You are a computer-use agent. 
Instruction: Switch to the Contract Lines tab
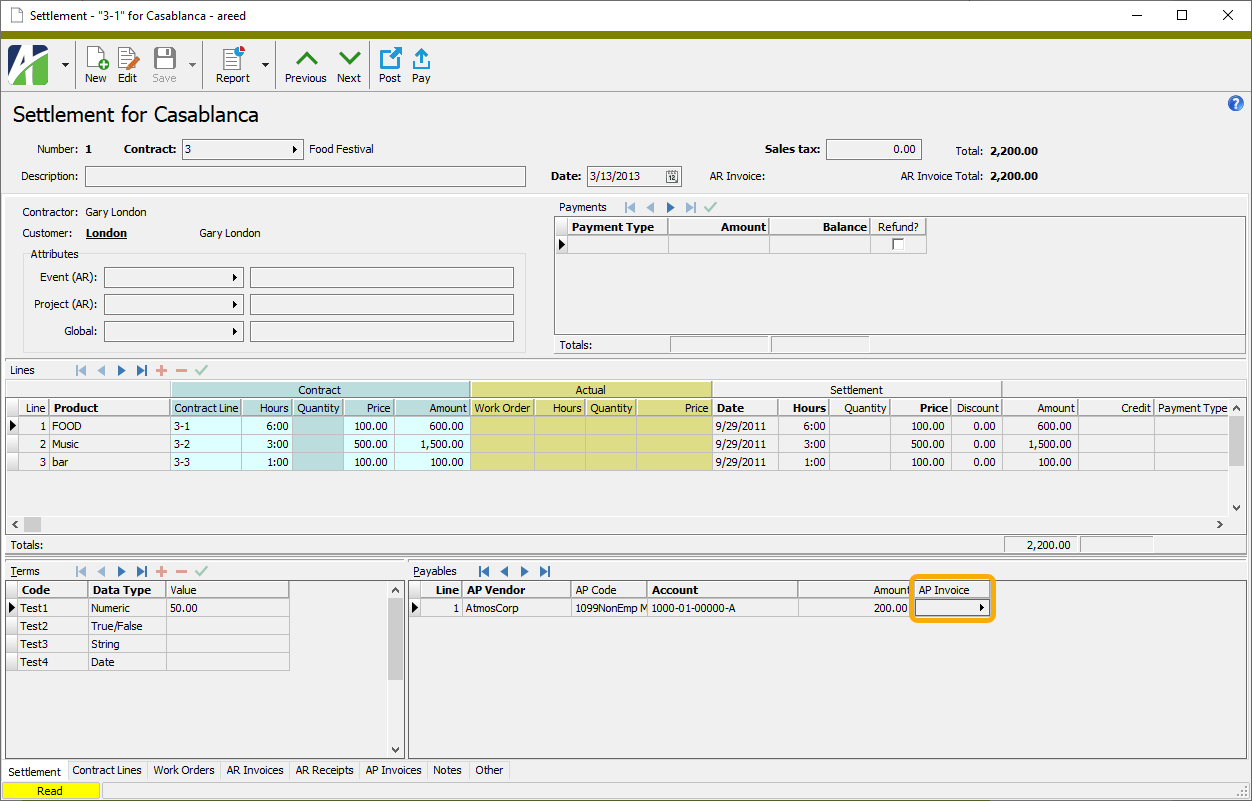[x=107, y=770]
